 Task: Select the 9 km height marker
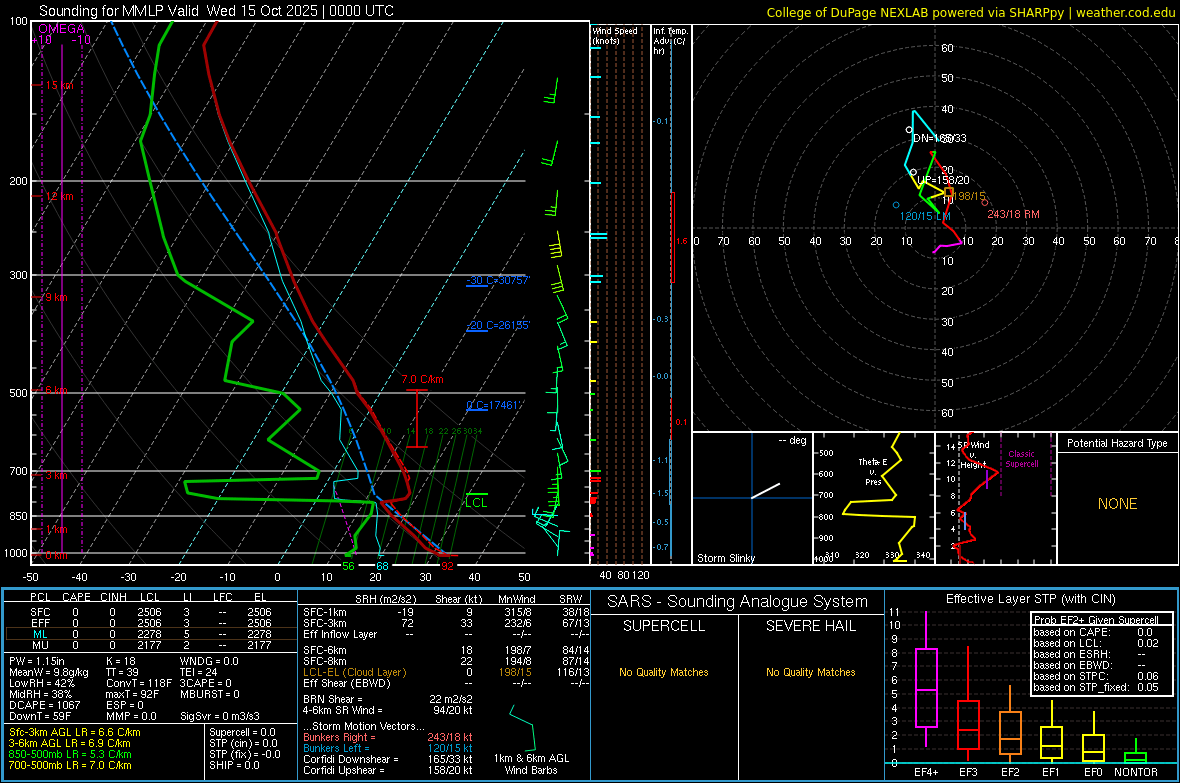(56, 297)
